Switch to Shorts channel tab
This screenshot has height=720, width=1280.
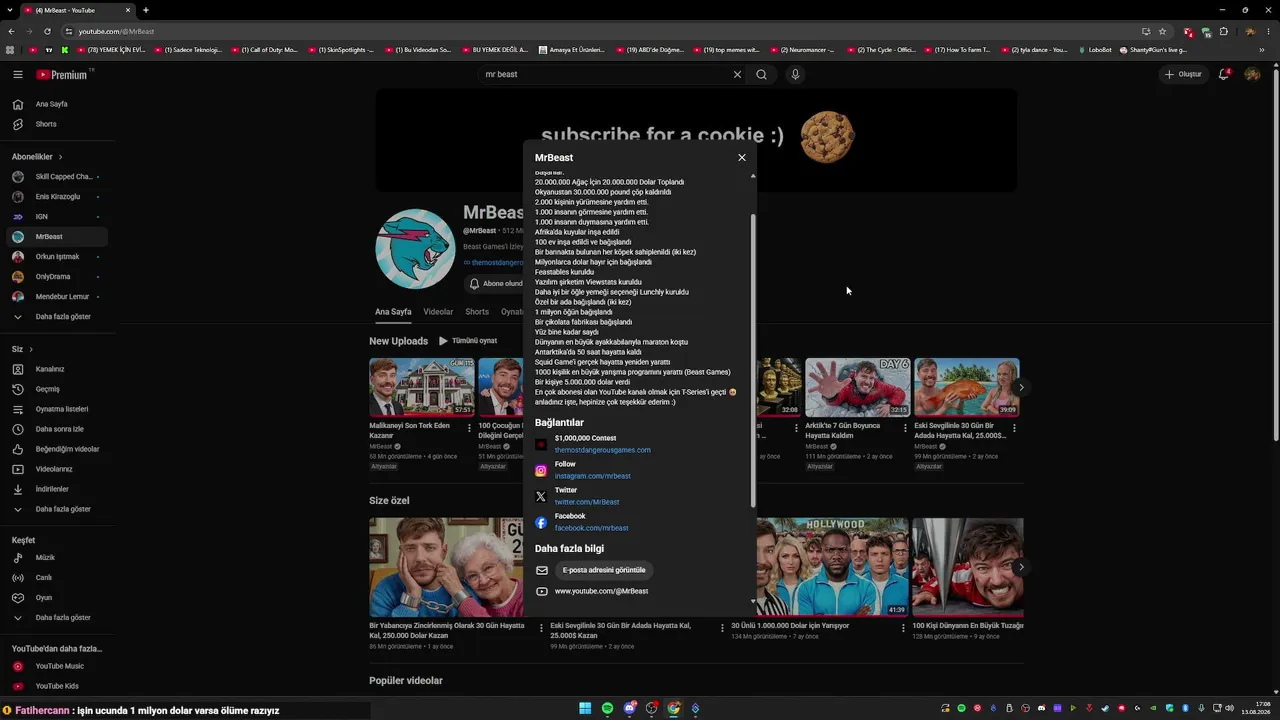477,312
